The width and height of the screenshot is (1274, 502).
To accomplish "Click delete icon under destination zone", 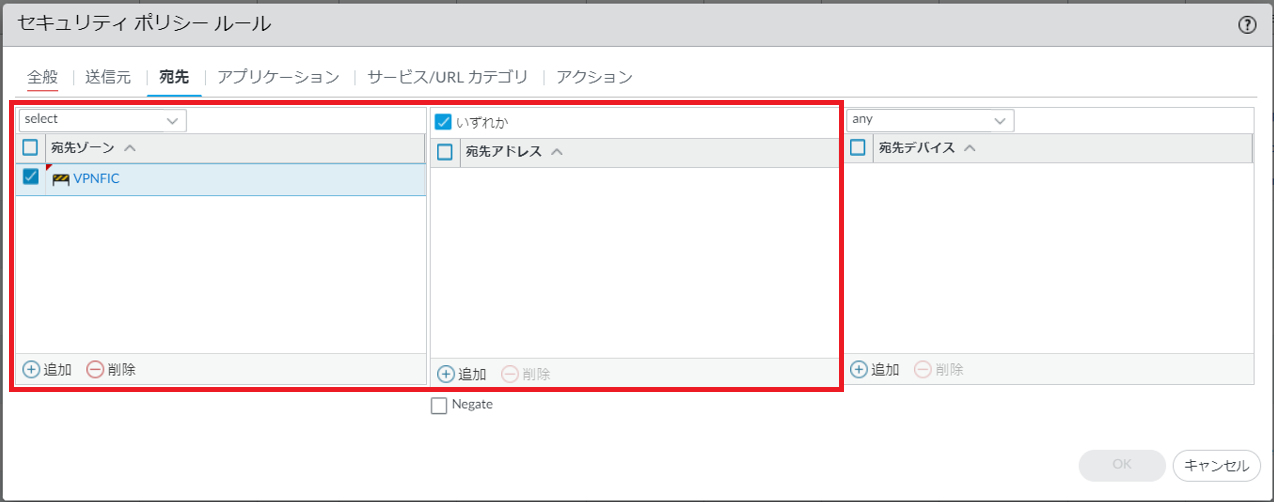I will coord(95,369).
